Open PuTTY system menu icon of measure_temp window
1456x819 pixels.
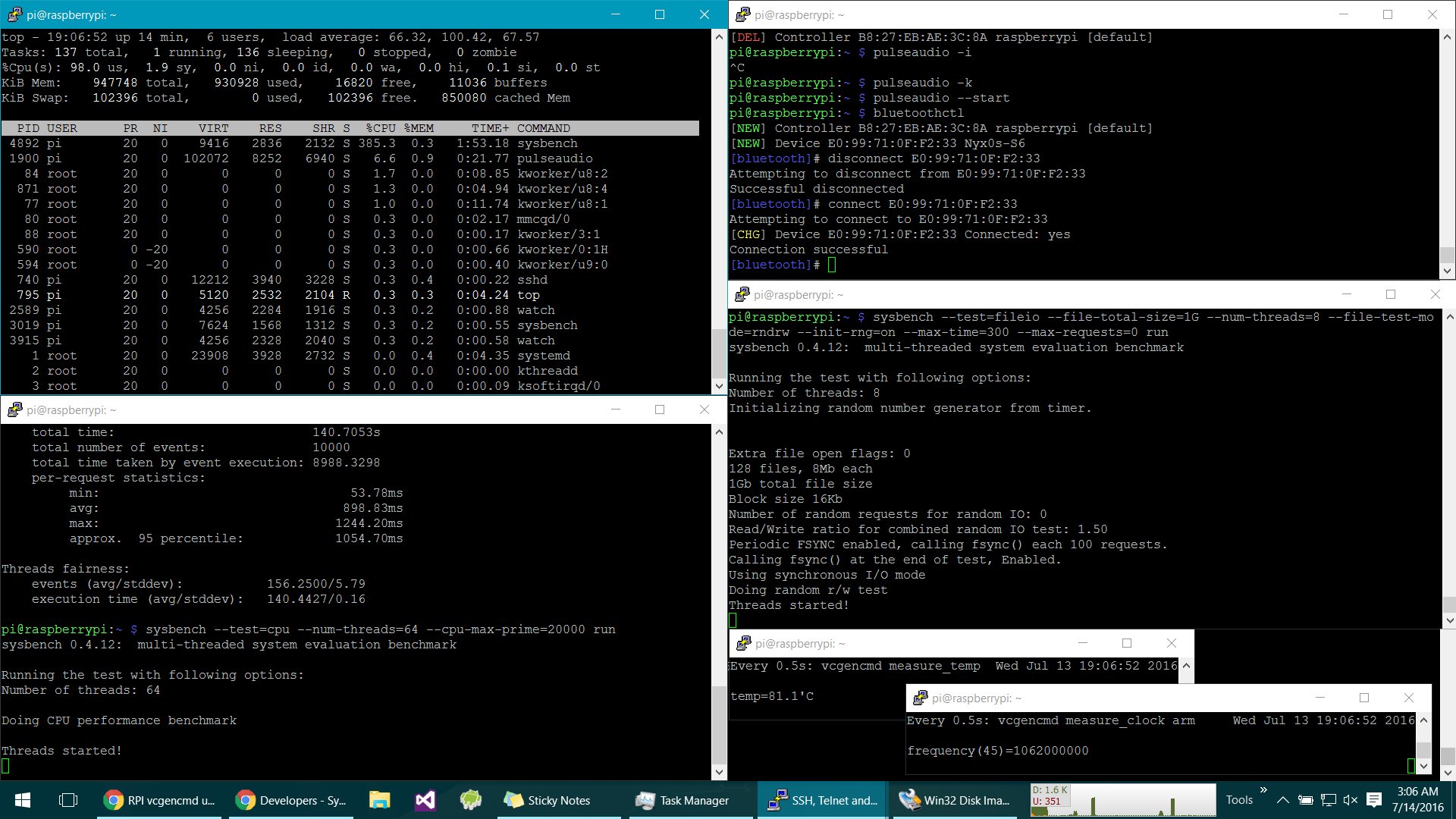tap(742, 644)
